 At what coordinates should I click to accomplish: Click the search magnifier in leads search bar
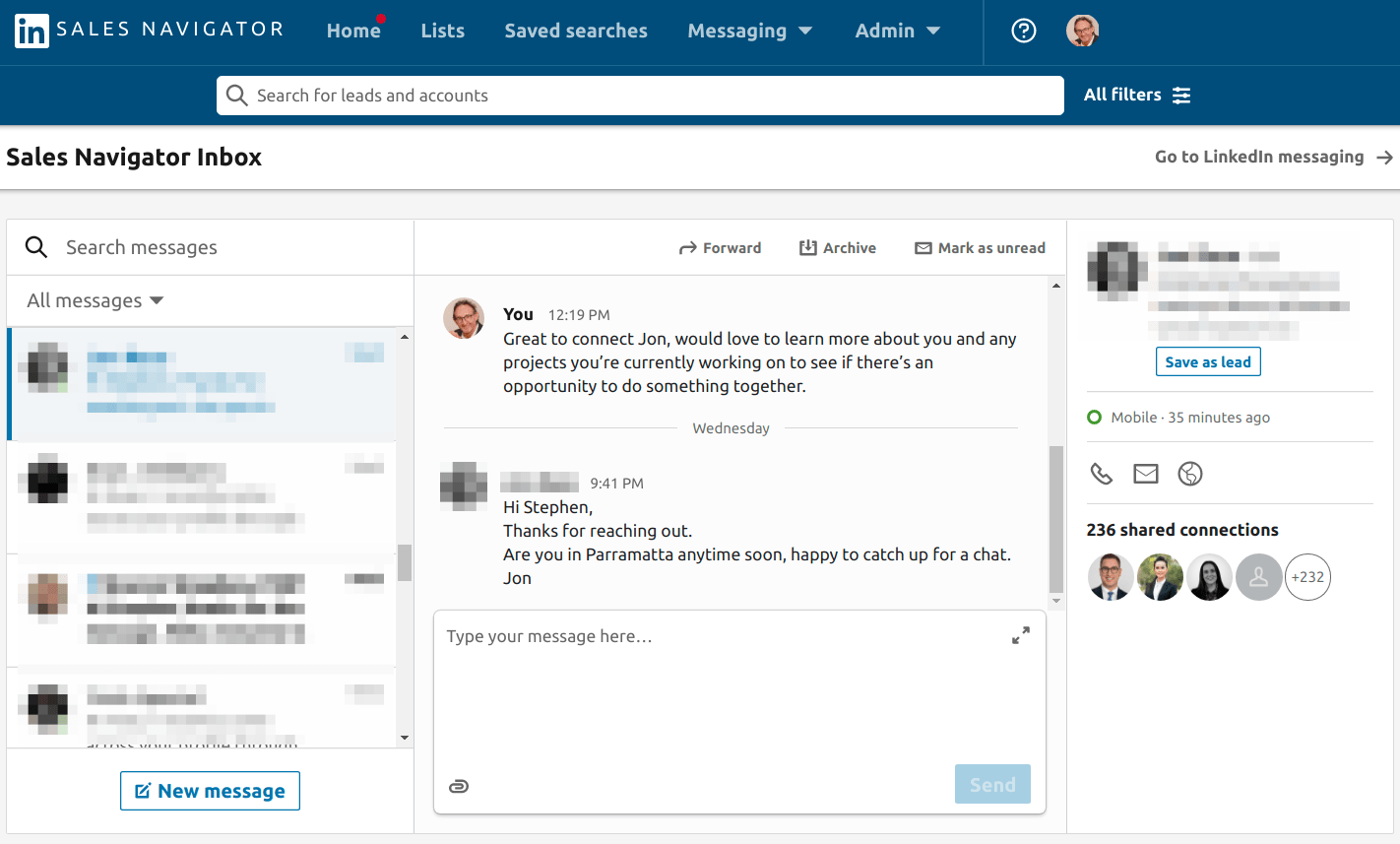point(236,96)
